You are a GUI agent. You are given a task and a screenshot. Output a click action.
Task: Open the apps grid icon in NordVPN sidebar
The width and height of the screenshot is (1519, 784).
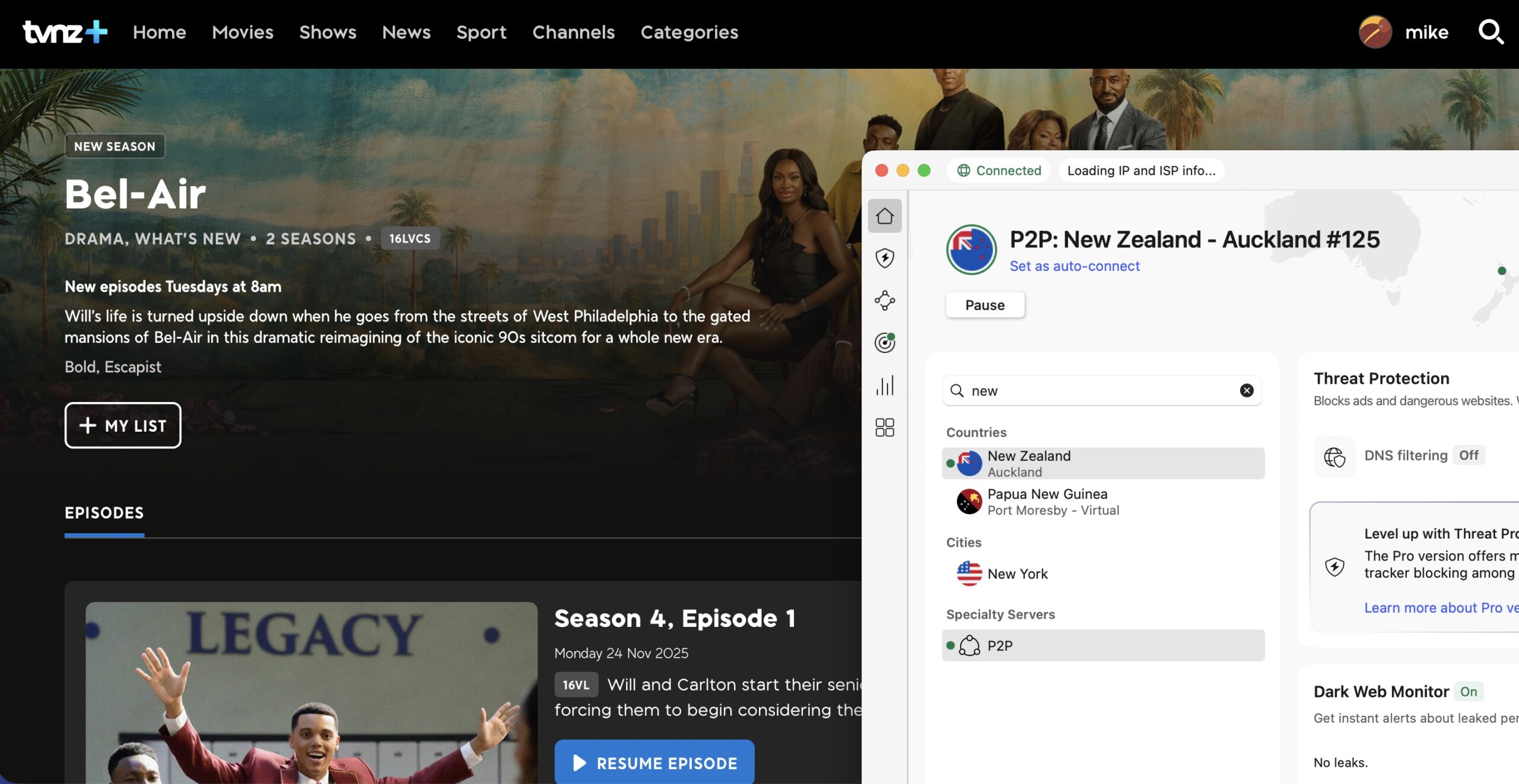[x=885, y=427]
